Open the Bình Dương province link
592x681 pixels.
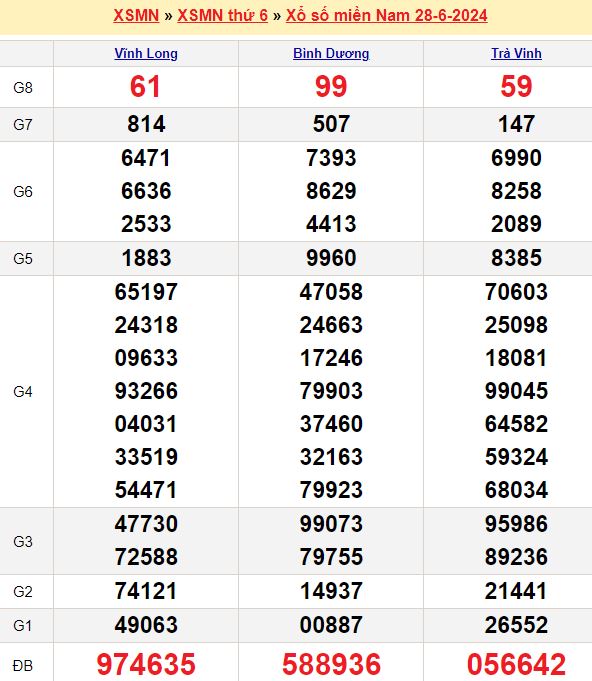(331, 53)
